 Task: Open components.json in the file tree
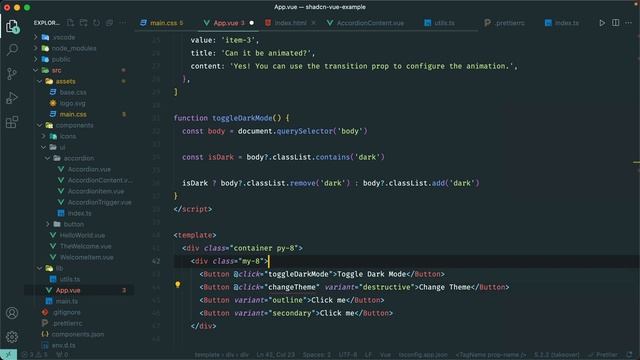pos(78,335)
